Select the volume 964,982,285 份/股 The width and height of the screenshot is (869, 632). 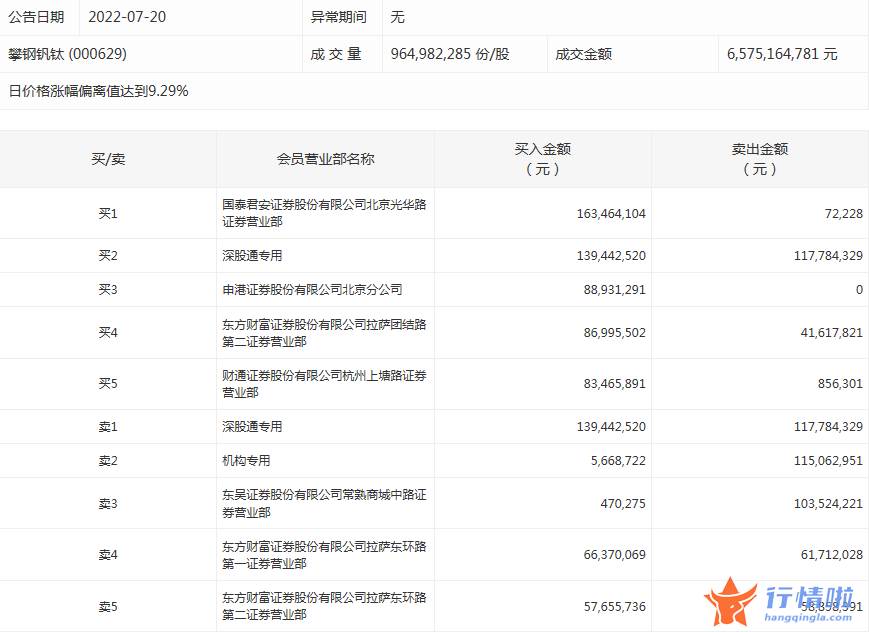click(x=450, y=54)
